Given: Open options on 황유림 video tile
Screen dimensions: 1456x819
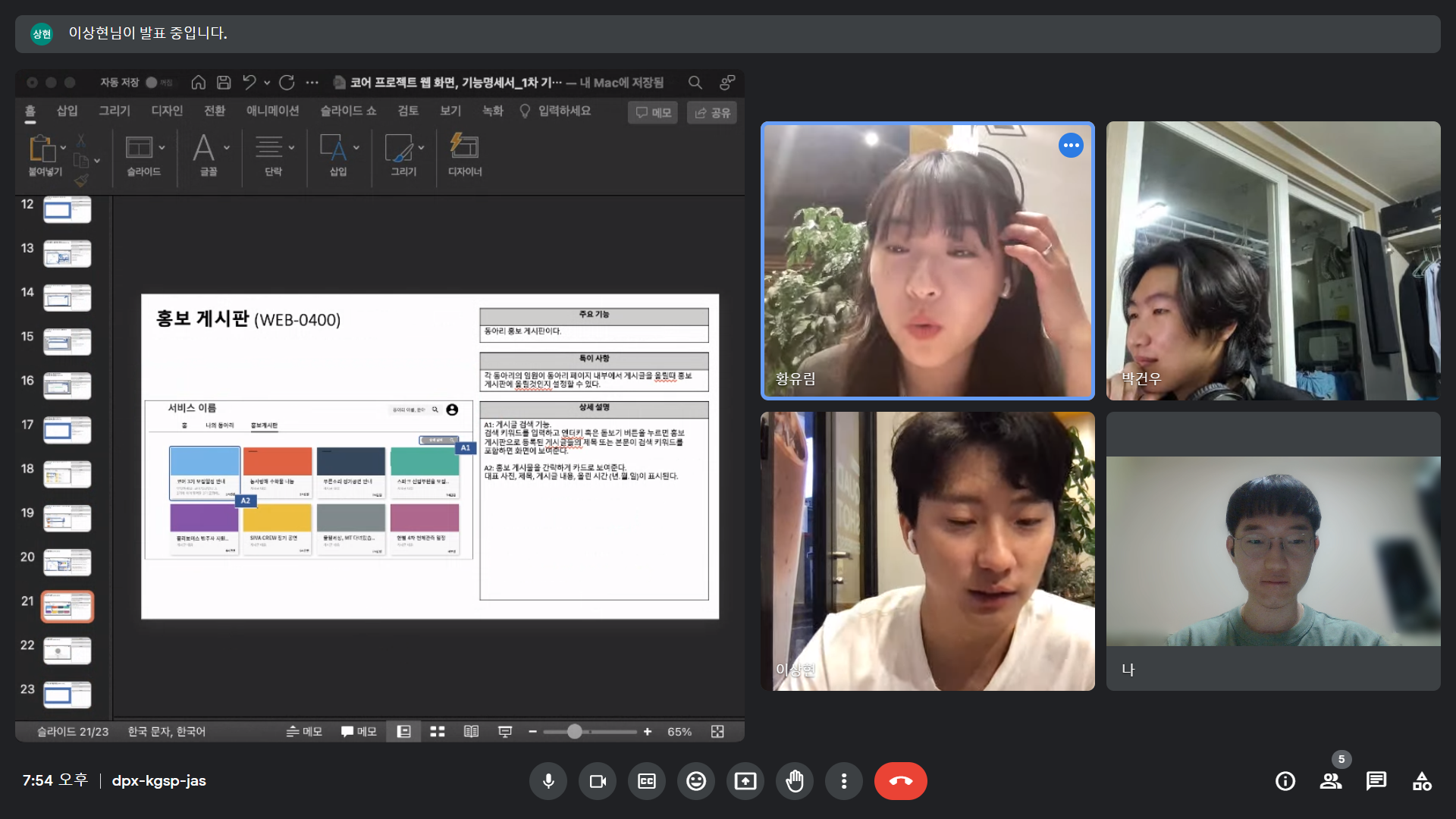Looking at the screenshot, I should [x=1071, y=146].
